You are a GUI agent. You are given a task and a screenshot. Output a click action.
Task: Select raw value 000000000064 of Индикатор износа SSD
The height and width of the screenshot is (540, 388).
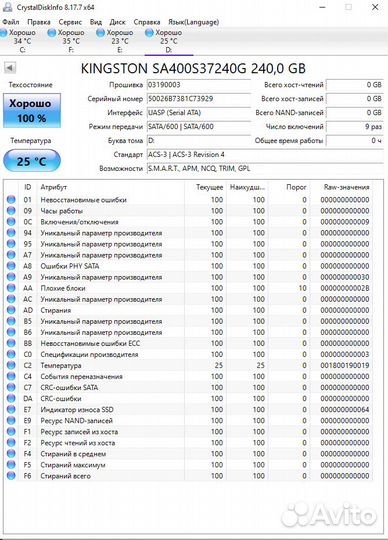pyautogui.click(x=345, y=409)
